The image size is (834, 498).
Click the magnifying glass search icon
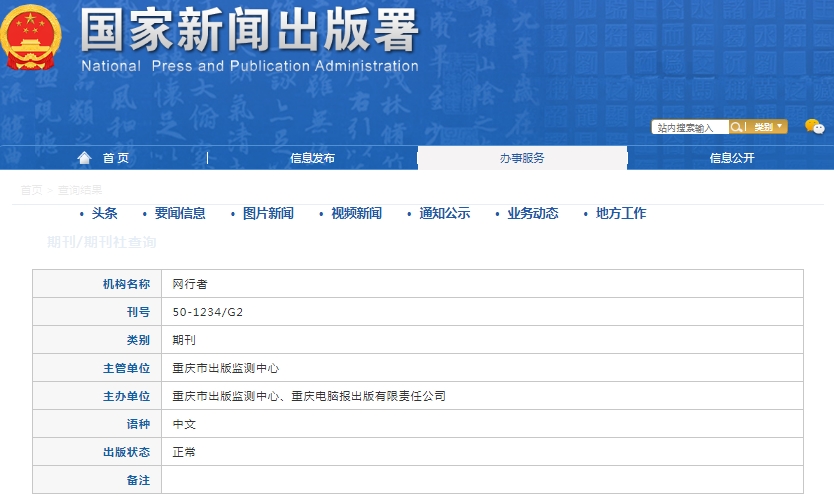pos(737,127)
